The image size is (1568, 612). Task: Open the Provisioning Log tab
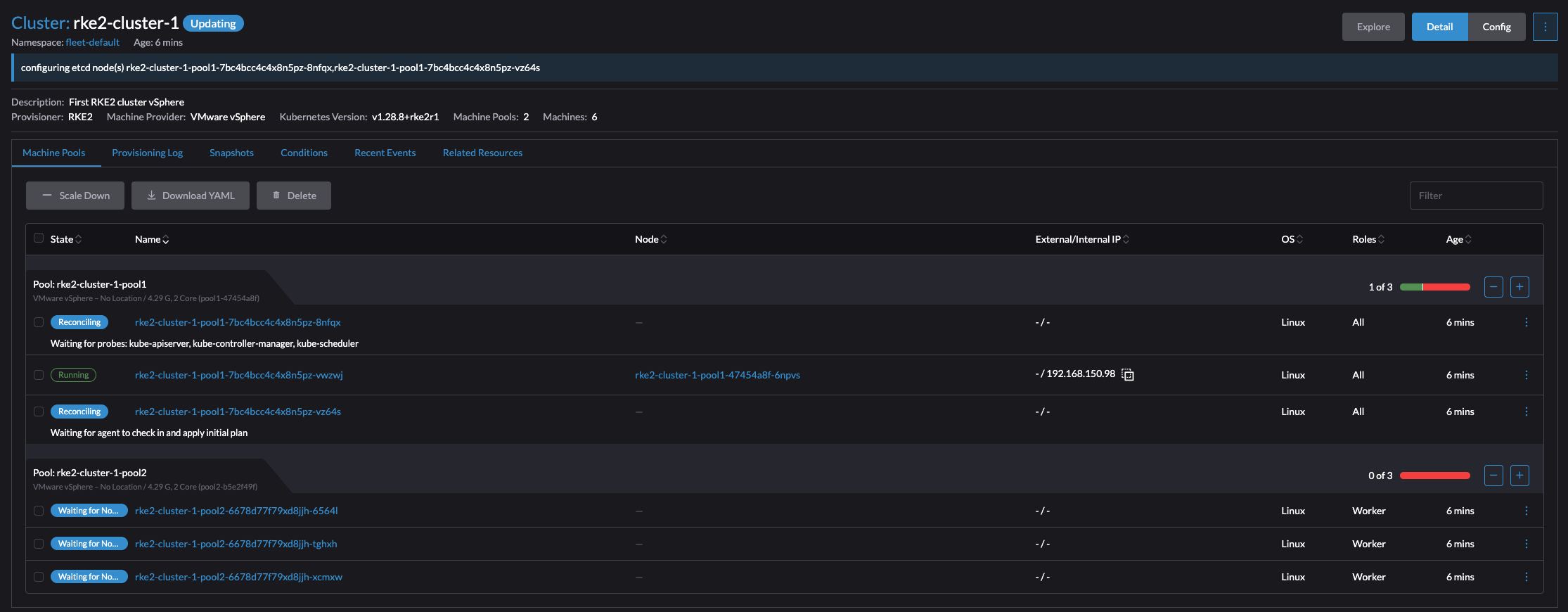[147, 153]
